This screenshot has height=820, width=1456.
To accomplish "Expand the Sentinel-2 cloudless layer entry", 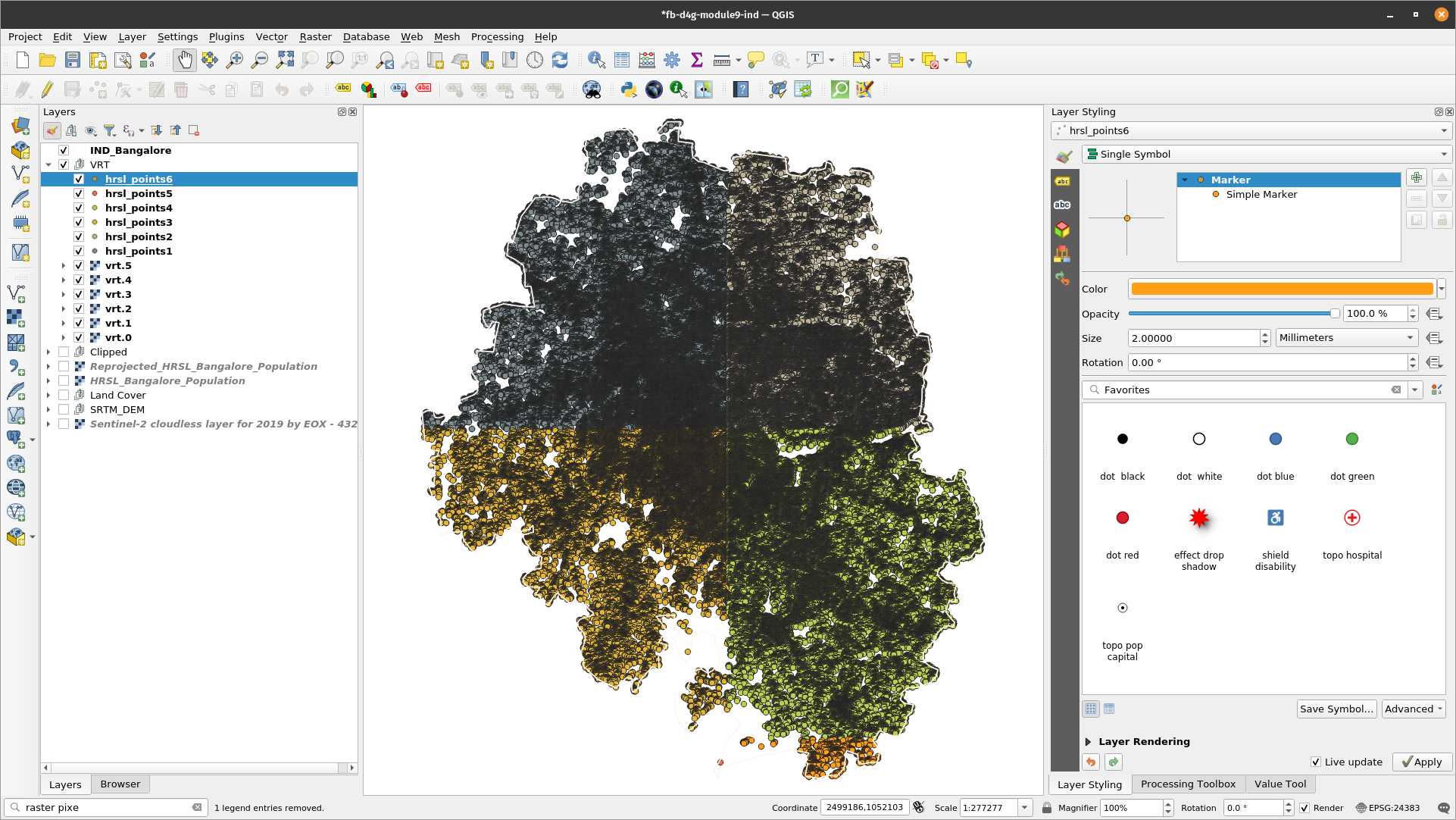I will pos(47,424).
